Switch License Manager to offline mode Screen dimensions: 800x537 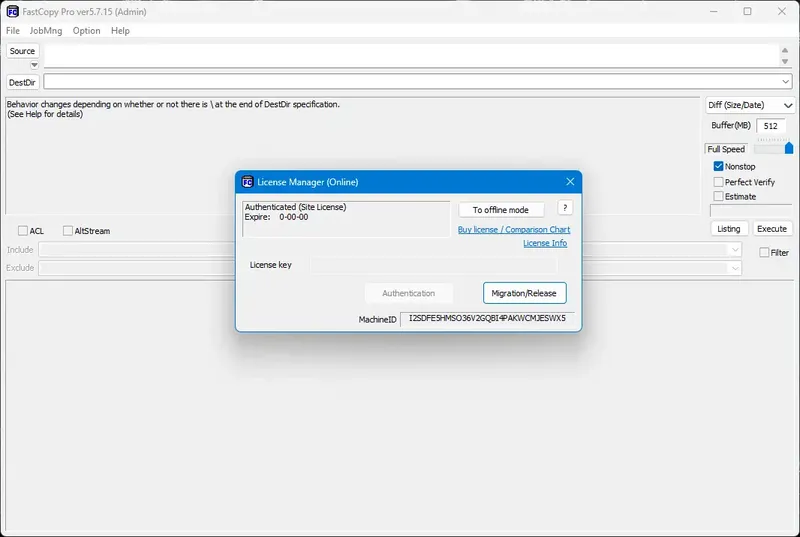click(x=501, y=210)
